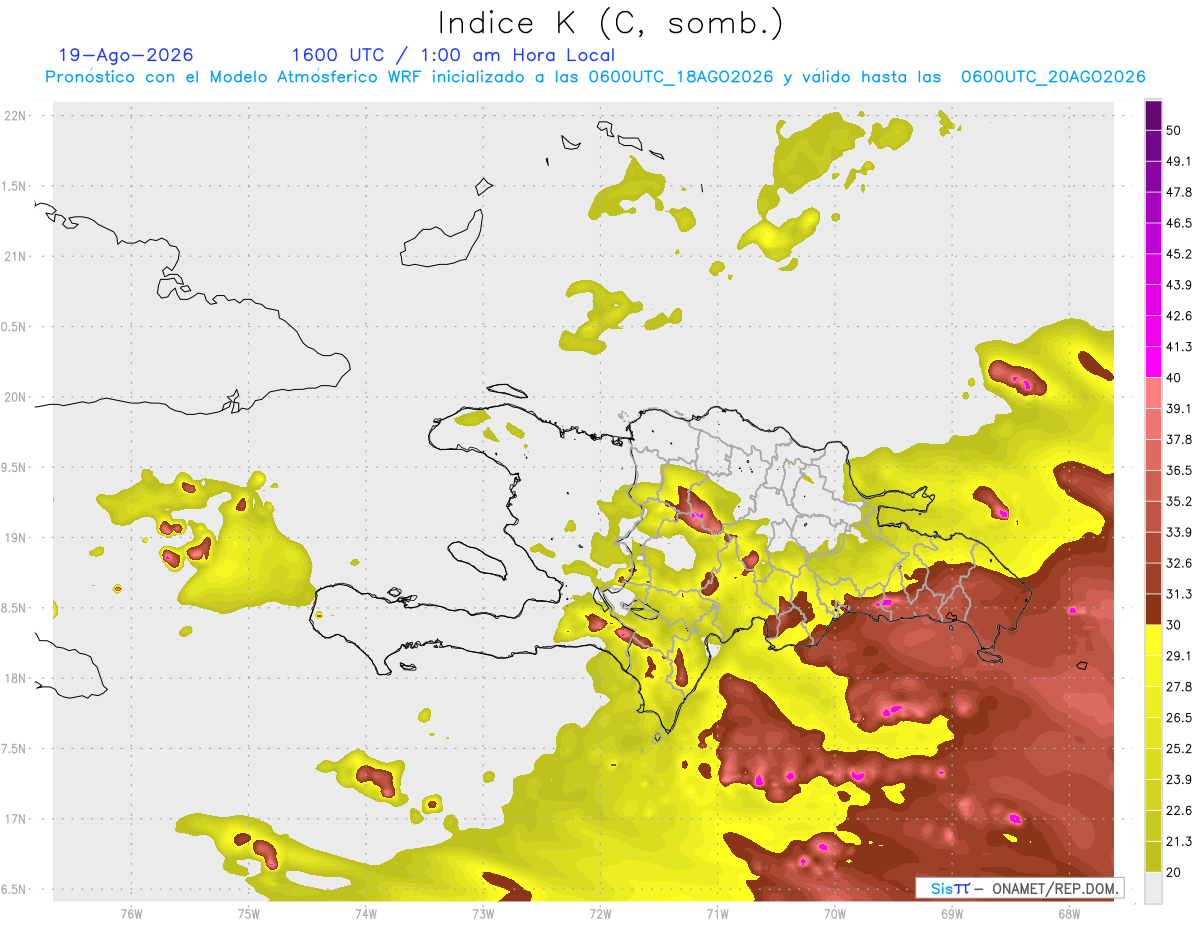Click the '21N' latitude label
The height and width of the screenshot is (927, 1200).
tap(17, 256)
